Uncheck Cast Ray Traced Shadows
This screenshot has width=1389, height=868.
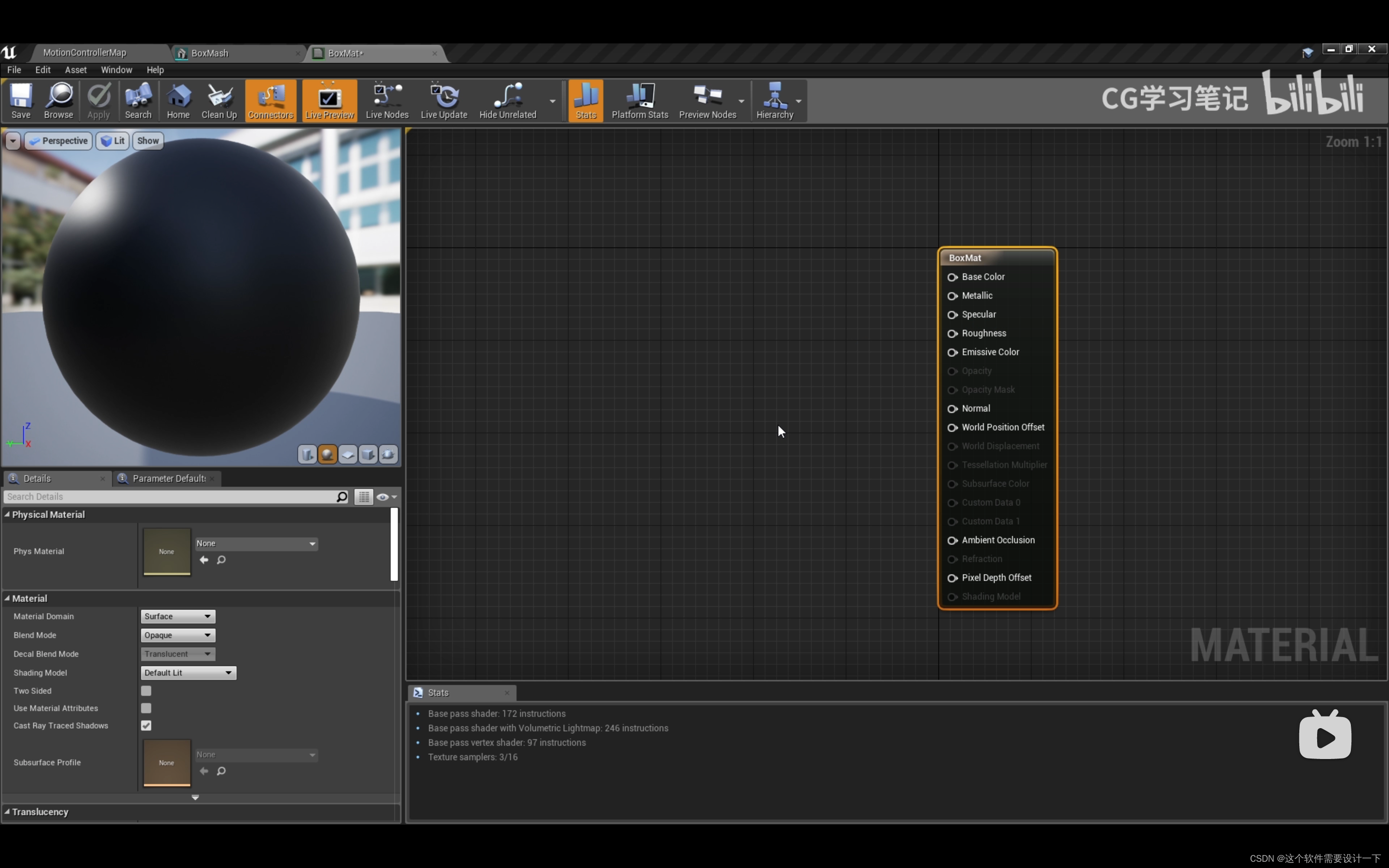pyautogui.click(x=146, y=726)
